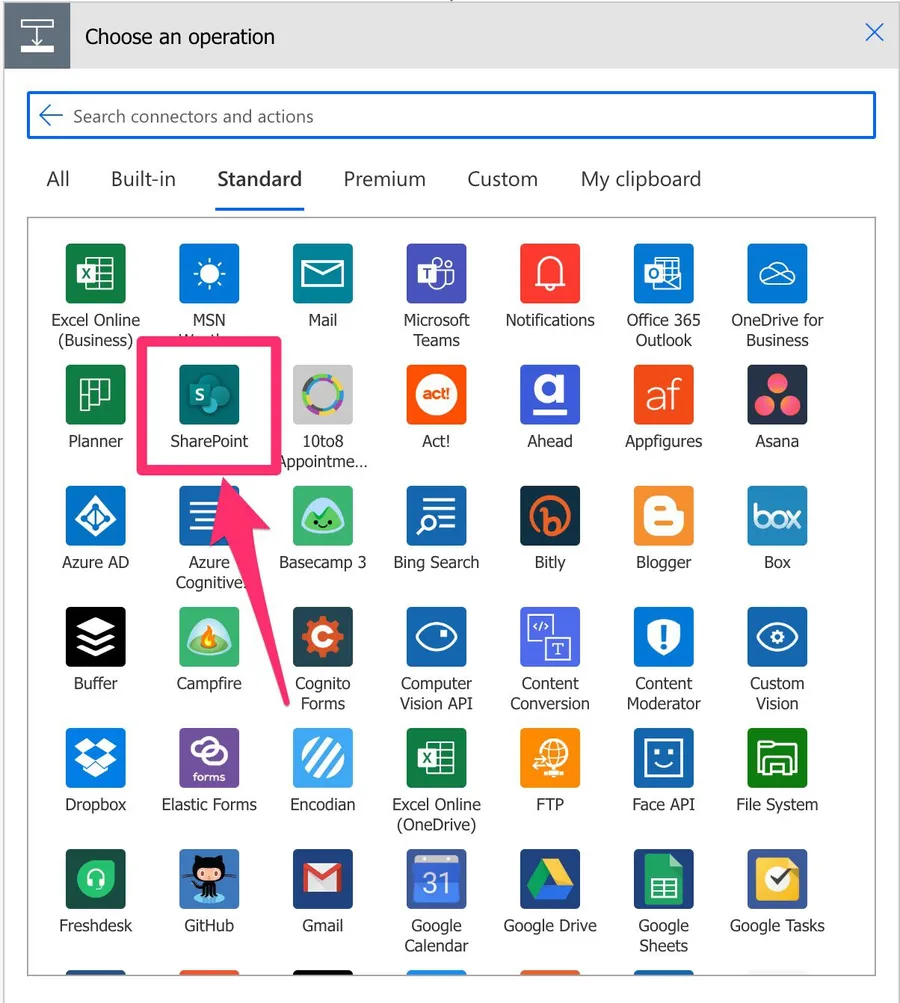Select the OneDrive for Business connector
The image size is (900, 1003).
[x=777, y=274]
